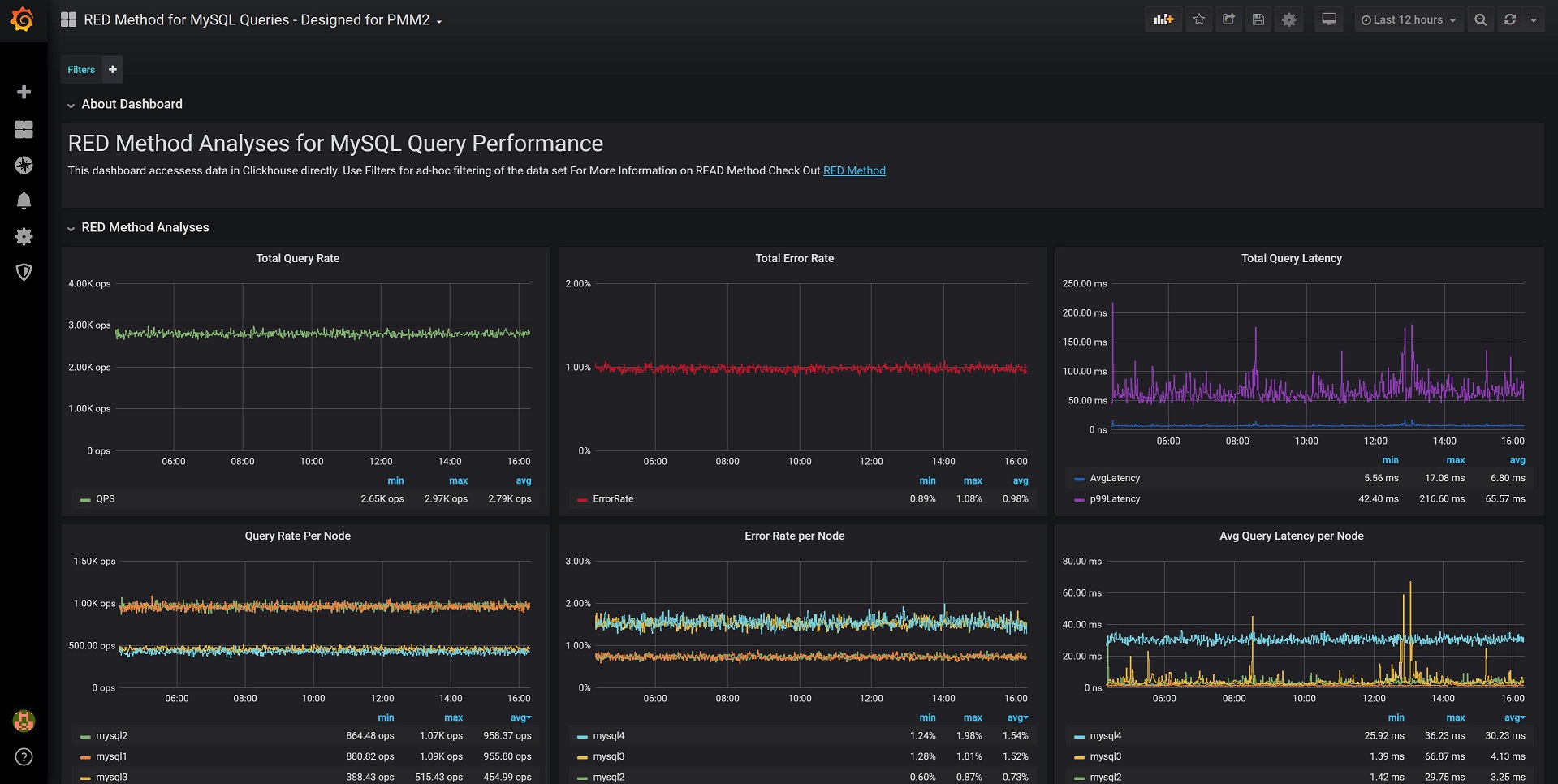This screenshot has height=784, width=1558.
Task: Save the dashboard with floppy icon
Action: click(x=1258, y=19)
